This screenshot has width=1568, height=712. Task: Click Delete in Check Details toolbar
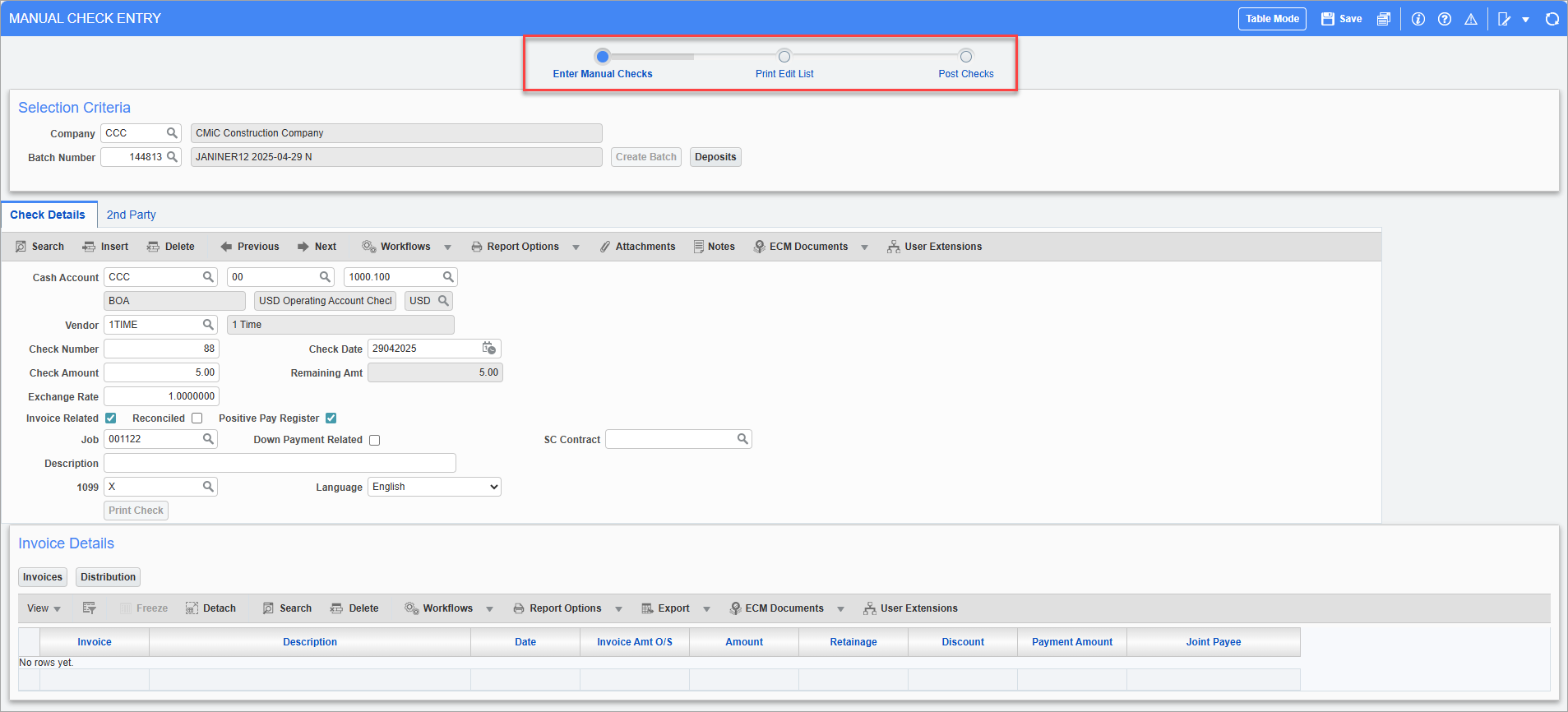point(170,247)
